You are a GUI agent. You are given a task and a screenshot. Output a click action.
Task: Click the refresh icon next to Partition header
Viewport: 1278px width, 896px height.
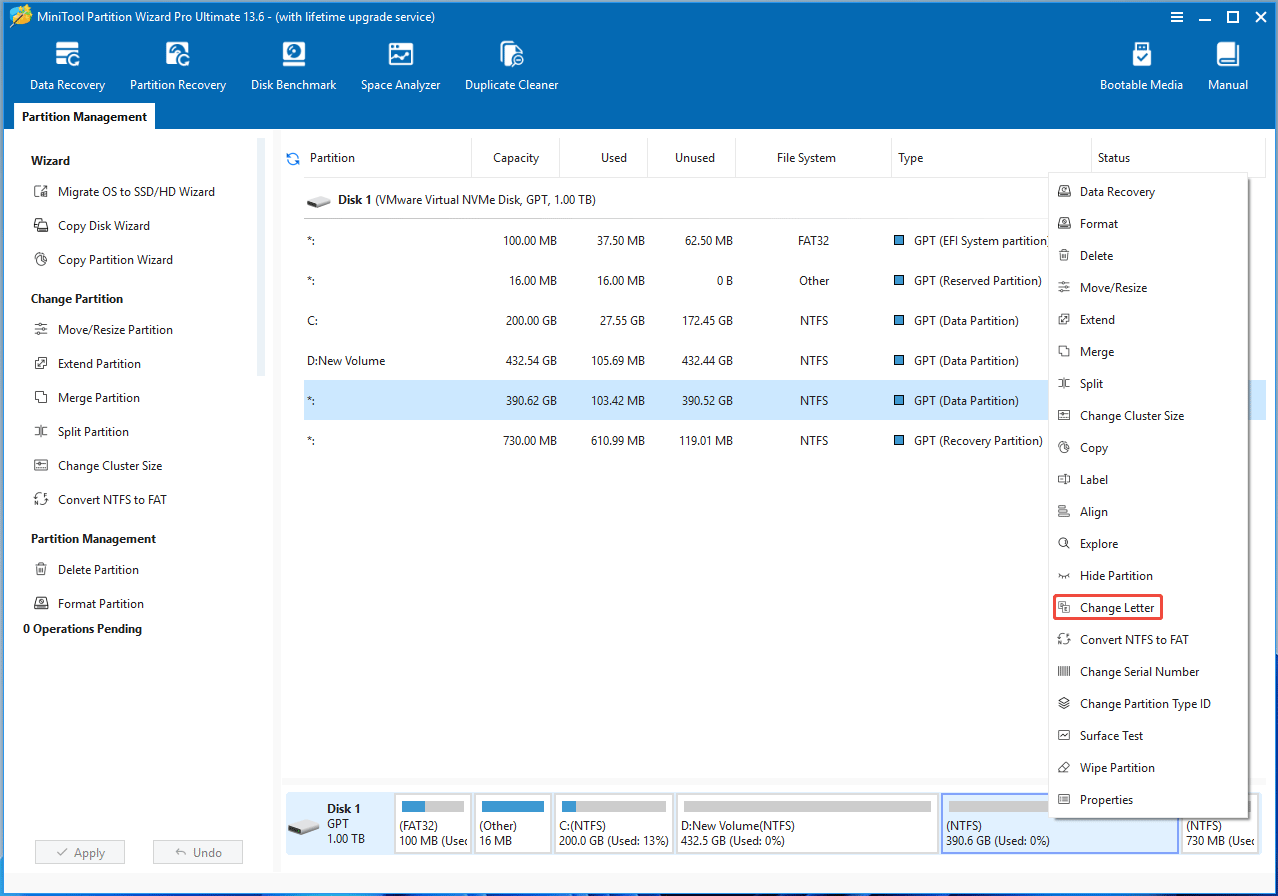coord(293,158)
